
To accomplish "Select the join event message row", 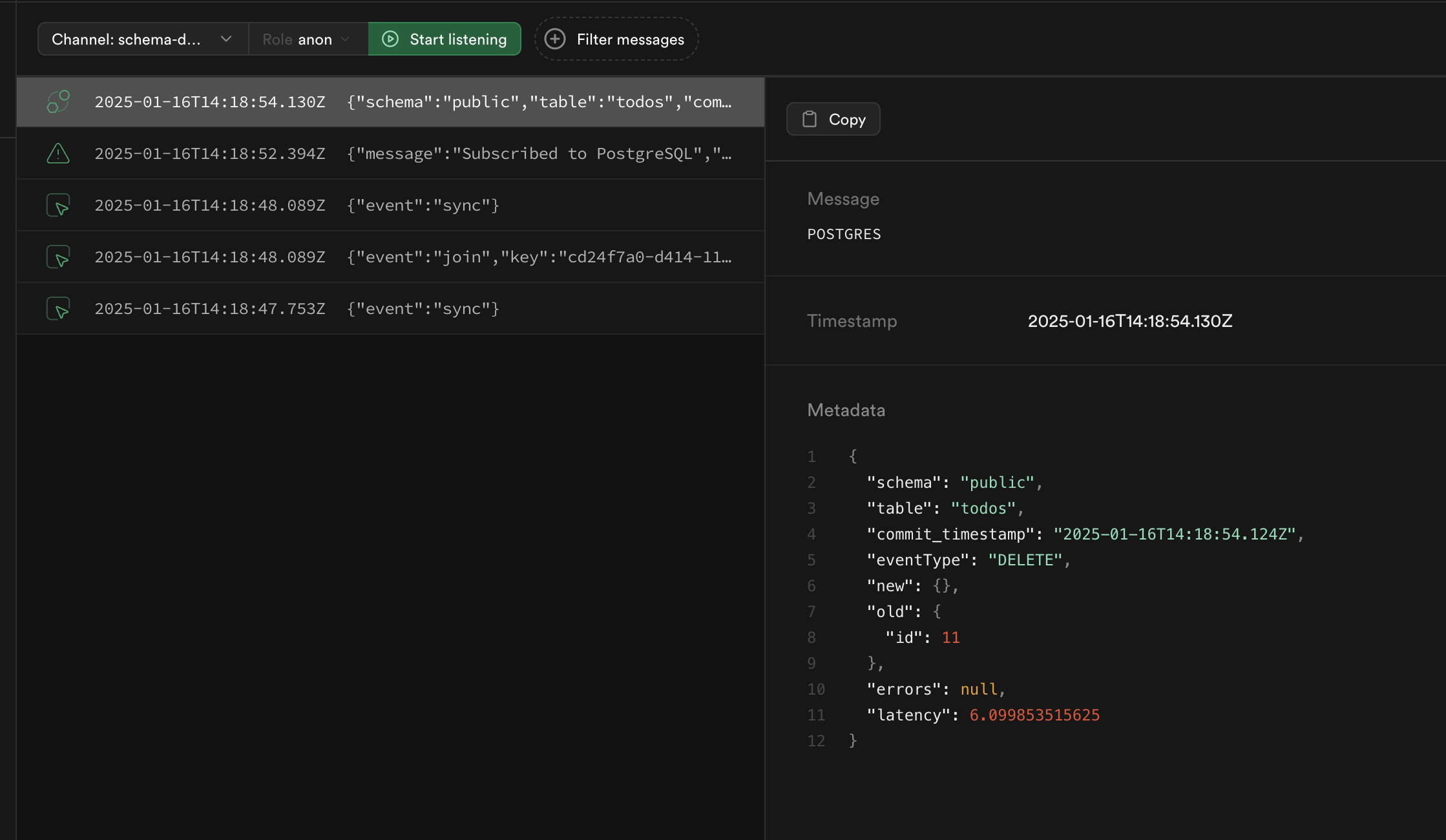I will click(x=388, y=257).
